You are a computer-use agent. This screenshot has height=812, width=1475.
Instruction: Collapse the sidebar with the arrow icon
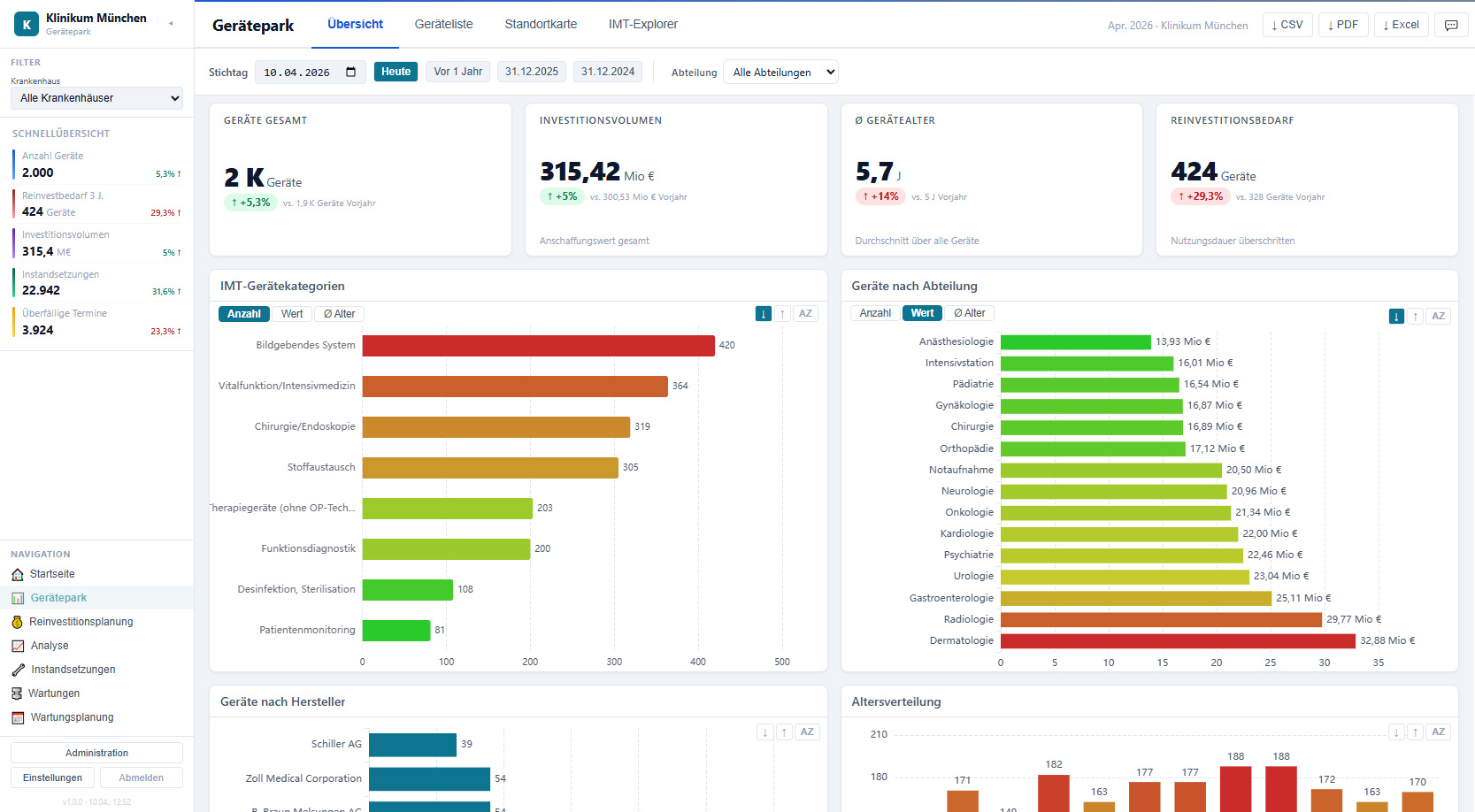click(x=171, y=24)
